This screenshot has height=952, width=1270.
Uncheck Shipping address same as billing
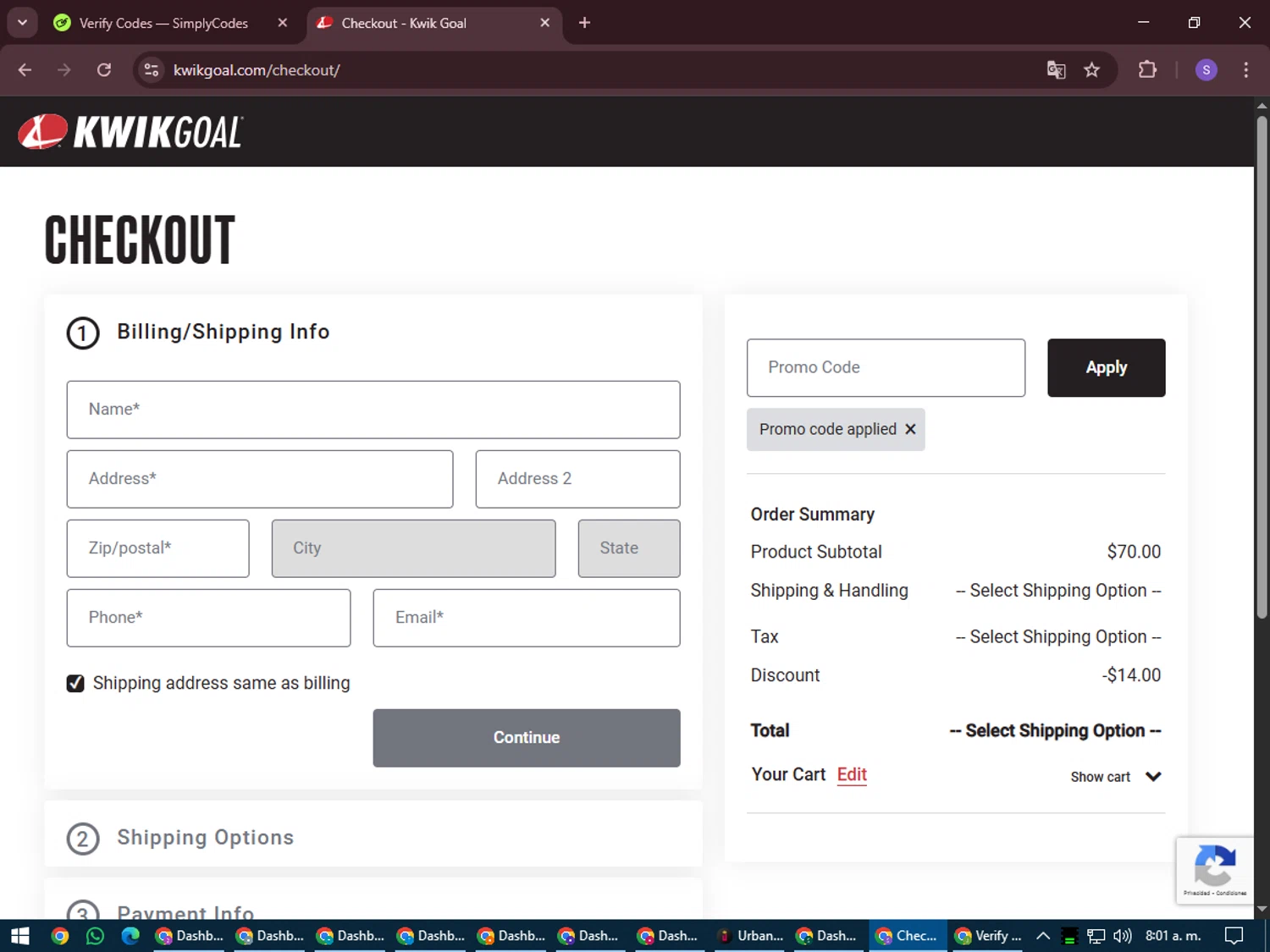coord(75,683)
